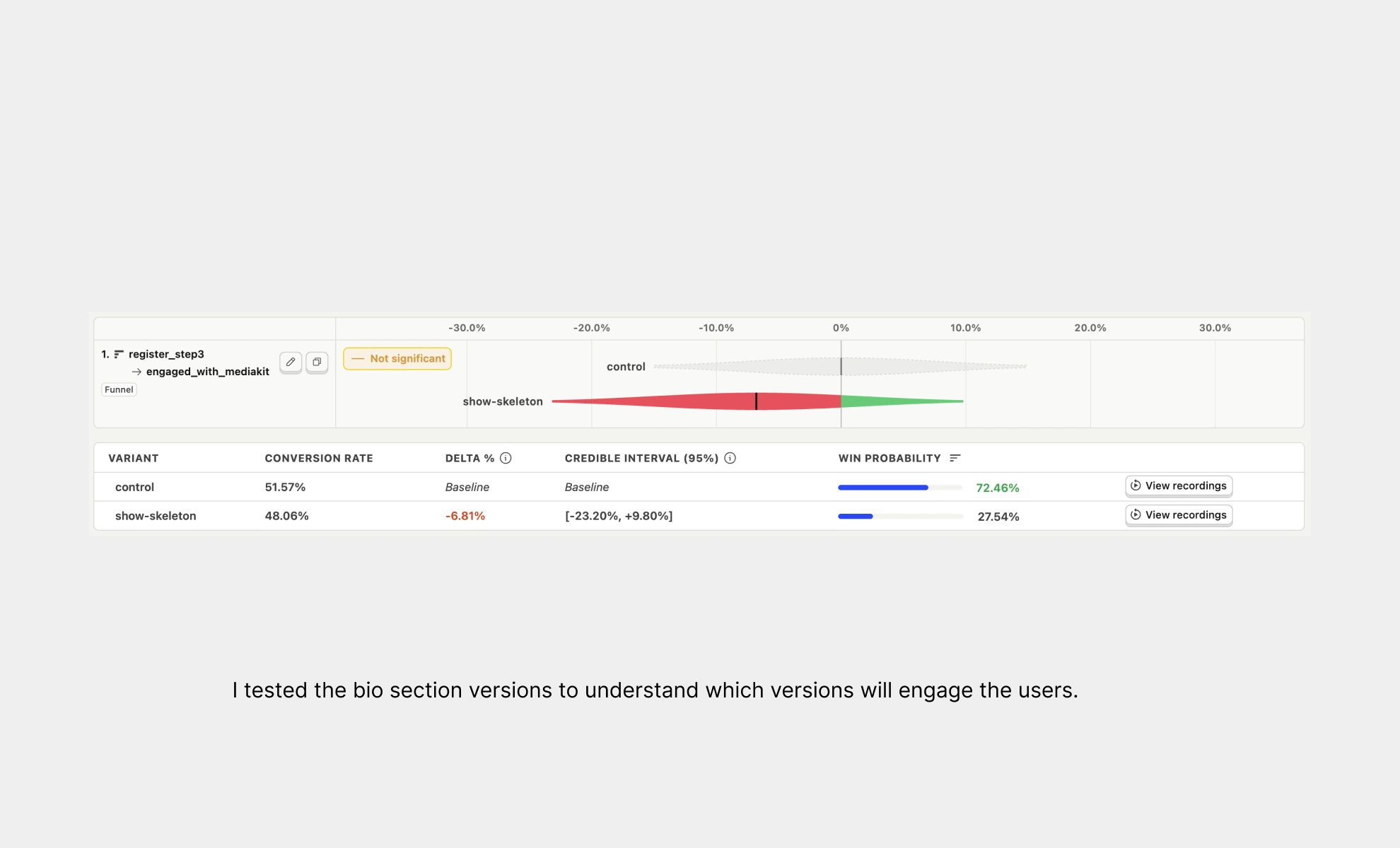
Task: Click the red show-skeleton distribution curve
Action: tap(756, 401)
